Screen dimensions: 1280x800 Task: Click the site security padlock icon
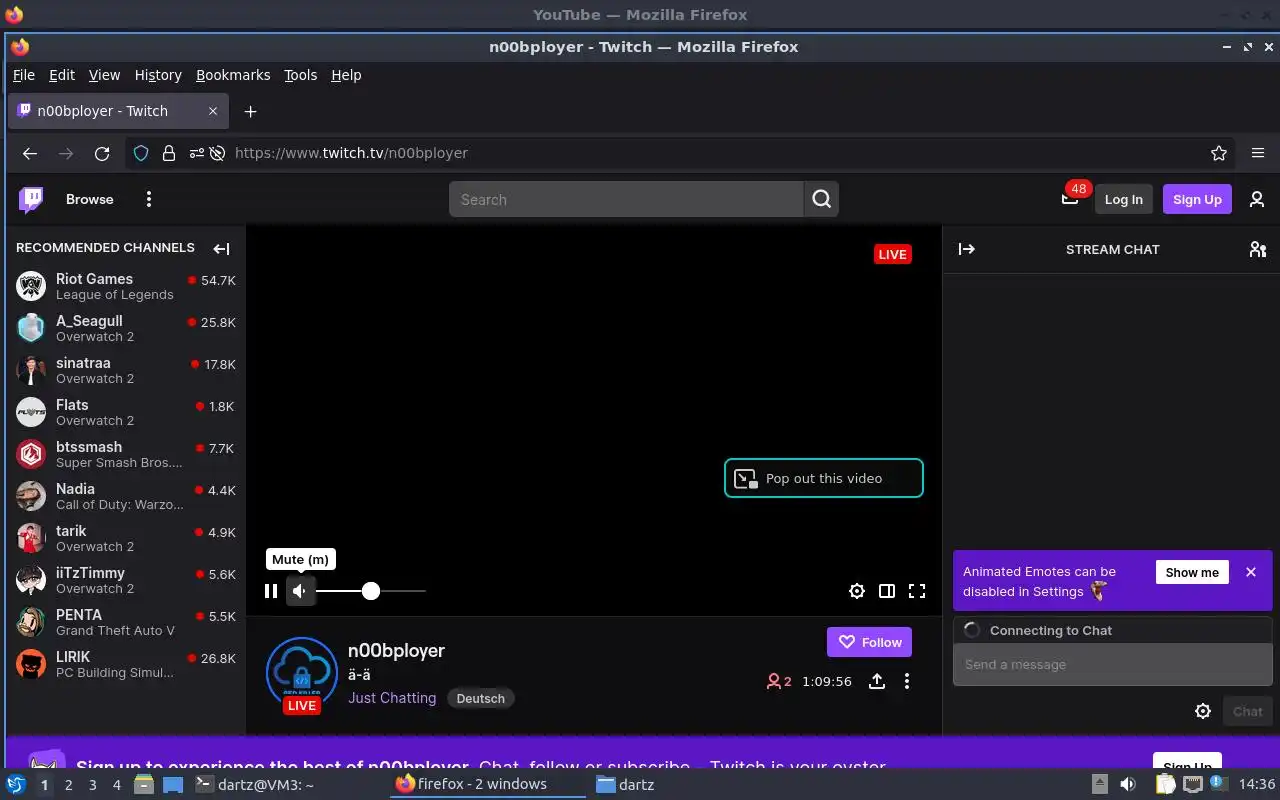[169, 153]
